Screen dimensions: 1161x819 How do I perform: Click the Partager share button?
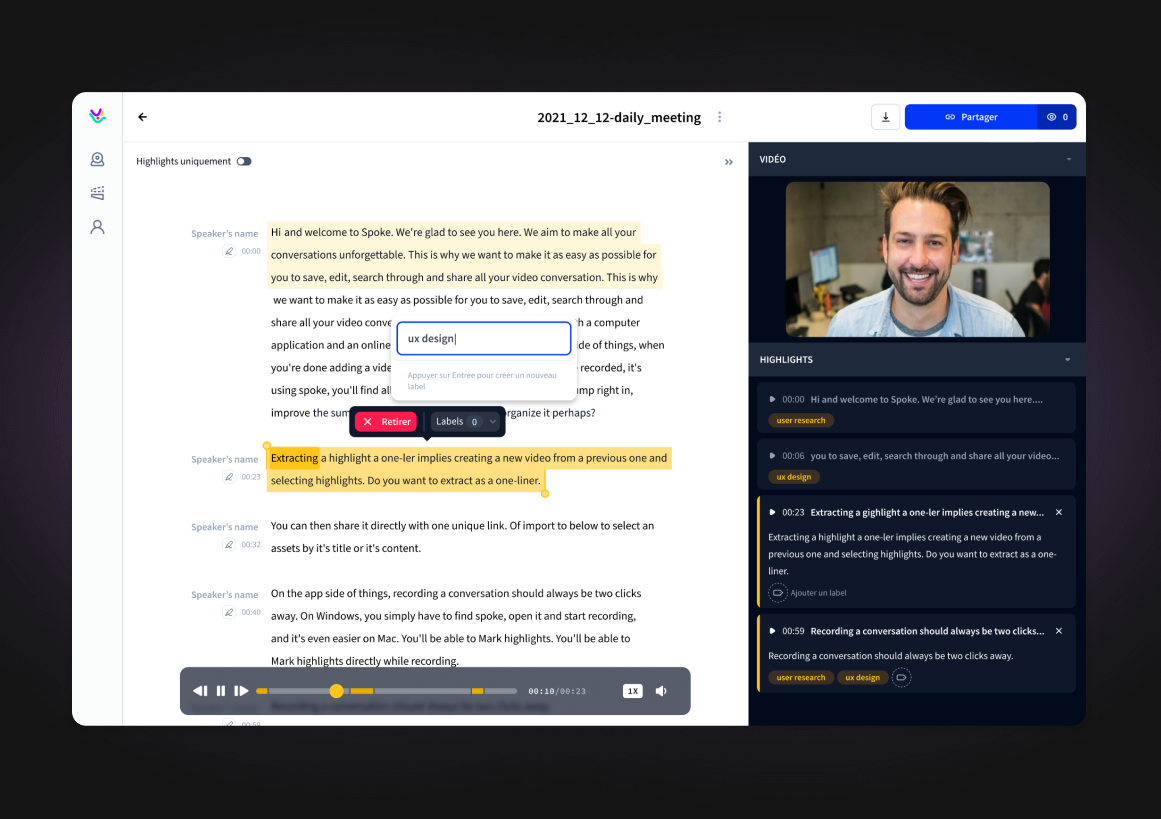click(971, 117)
